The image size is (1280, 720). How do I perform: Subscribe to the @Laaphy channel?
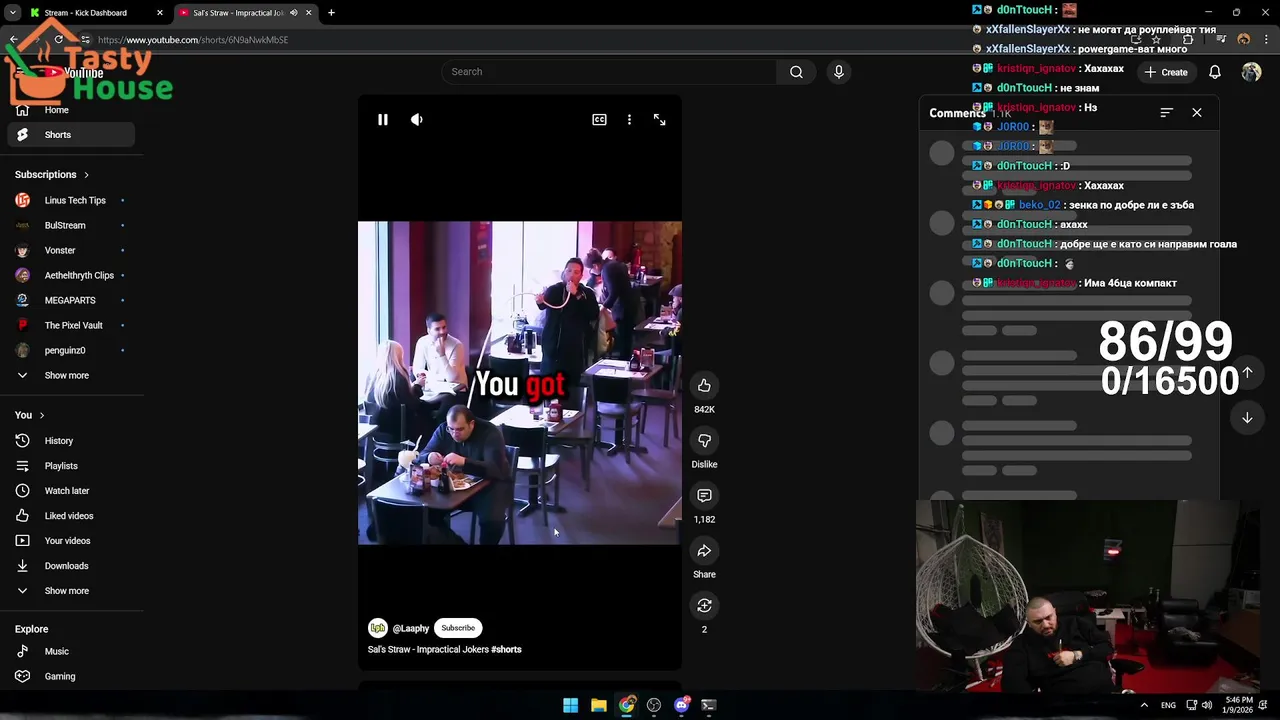(458, 628)
